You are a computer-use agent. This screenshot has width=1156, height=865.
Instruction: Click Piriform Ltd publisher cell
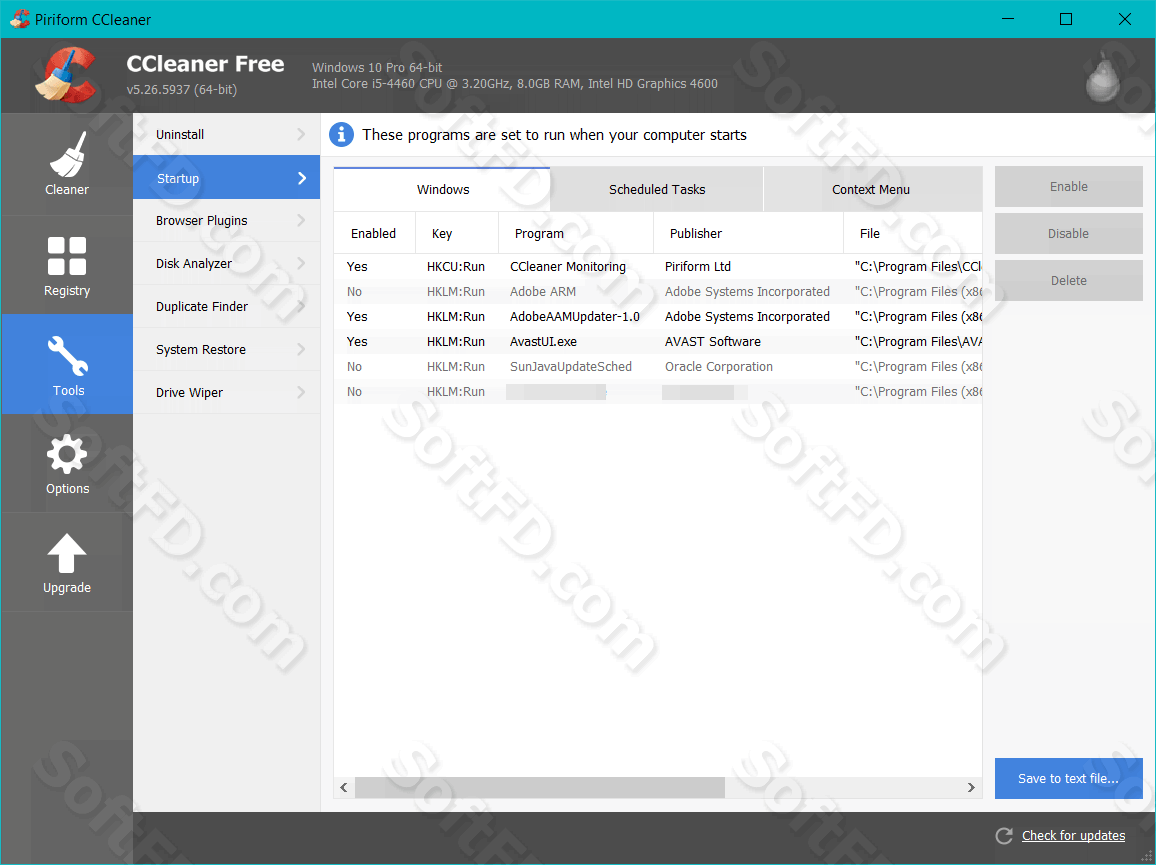pos(697,266)
